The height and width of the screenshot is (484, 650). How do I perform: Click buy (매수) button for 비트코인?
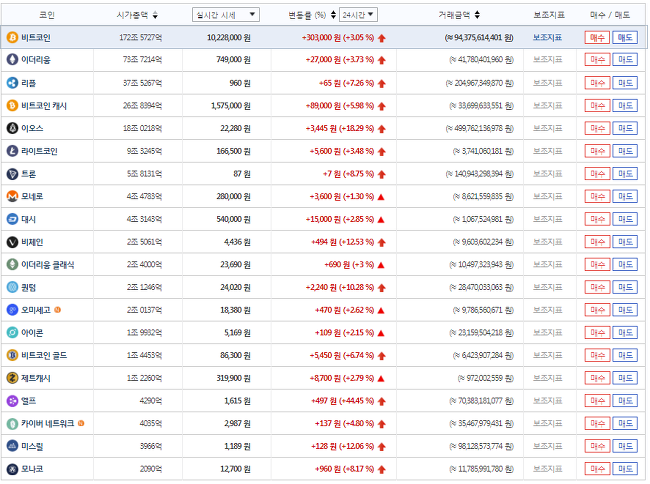pyautogui.click(x=597, y=38)
